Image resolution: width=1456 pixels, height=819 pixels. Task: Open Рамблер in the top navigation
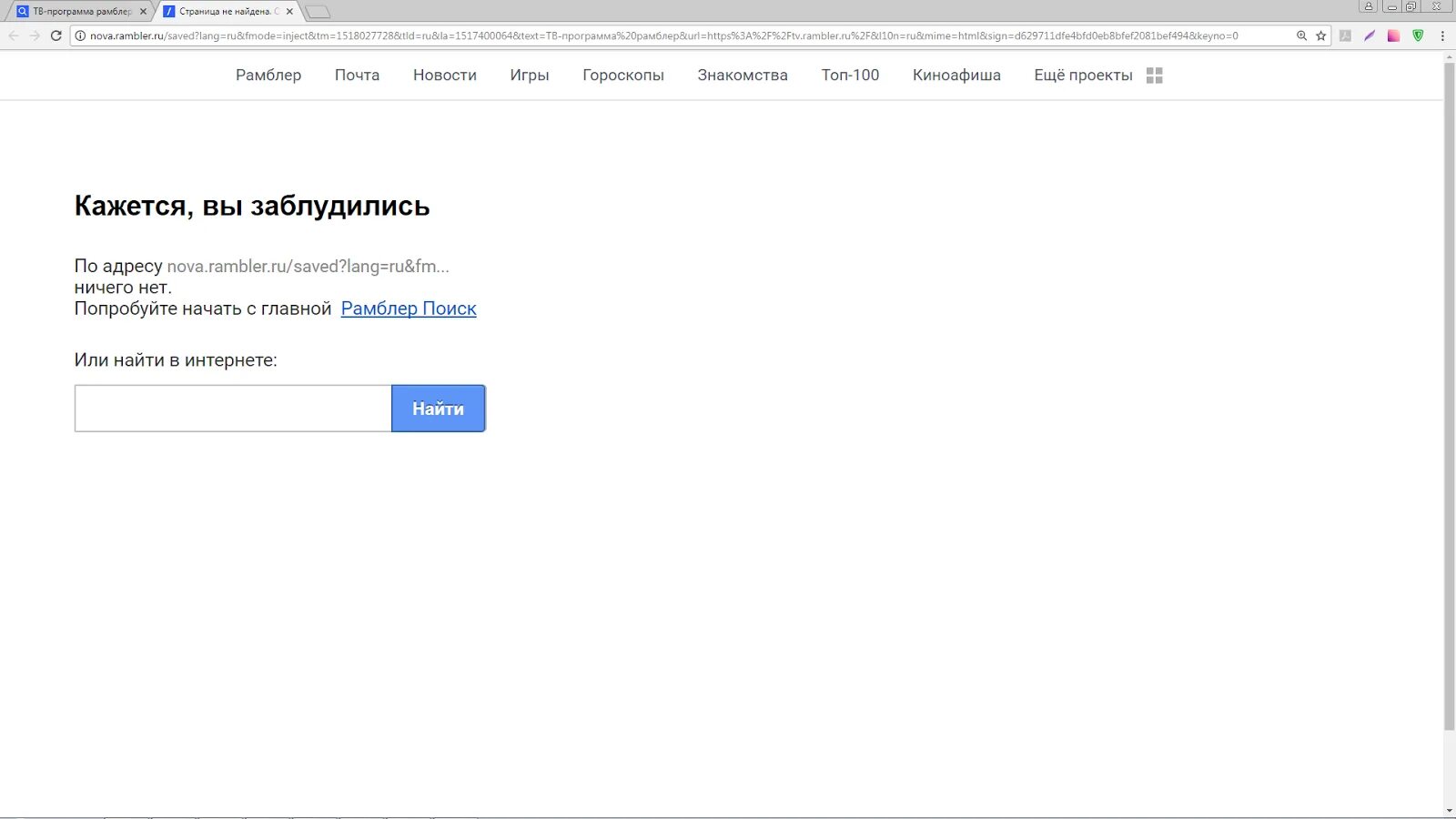268,76
